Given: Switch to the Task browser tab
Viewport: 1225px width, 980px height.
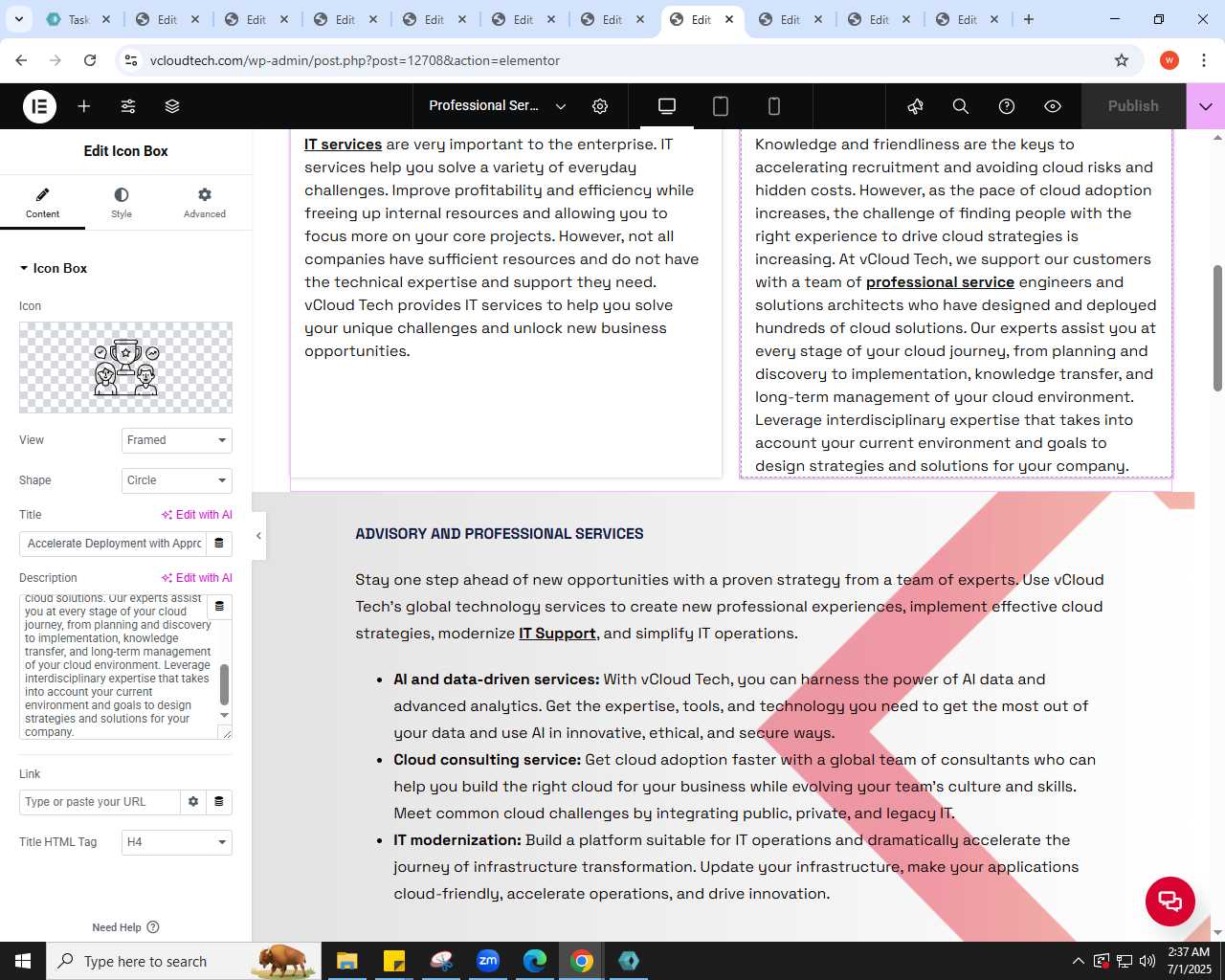Looking at the screenshot, I should point(78,19).
